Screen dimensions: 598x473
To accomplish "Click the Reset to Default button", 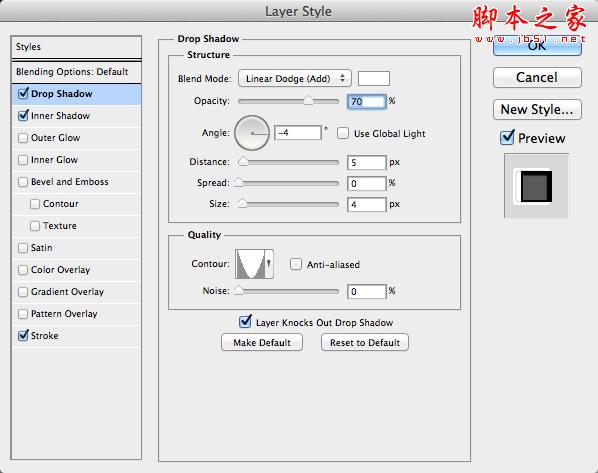I will (365, 342).
